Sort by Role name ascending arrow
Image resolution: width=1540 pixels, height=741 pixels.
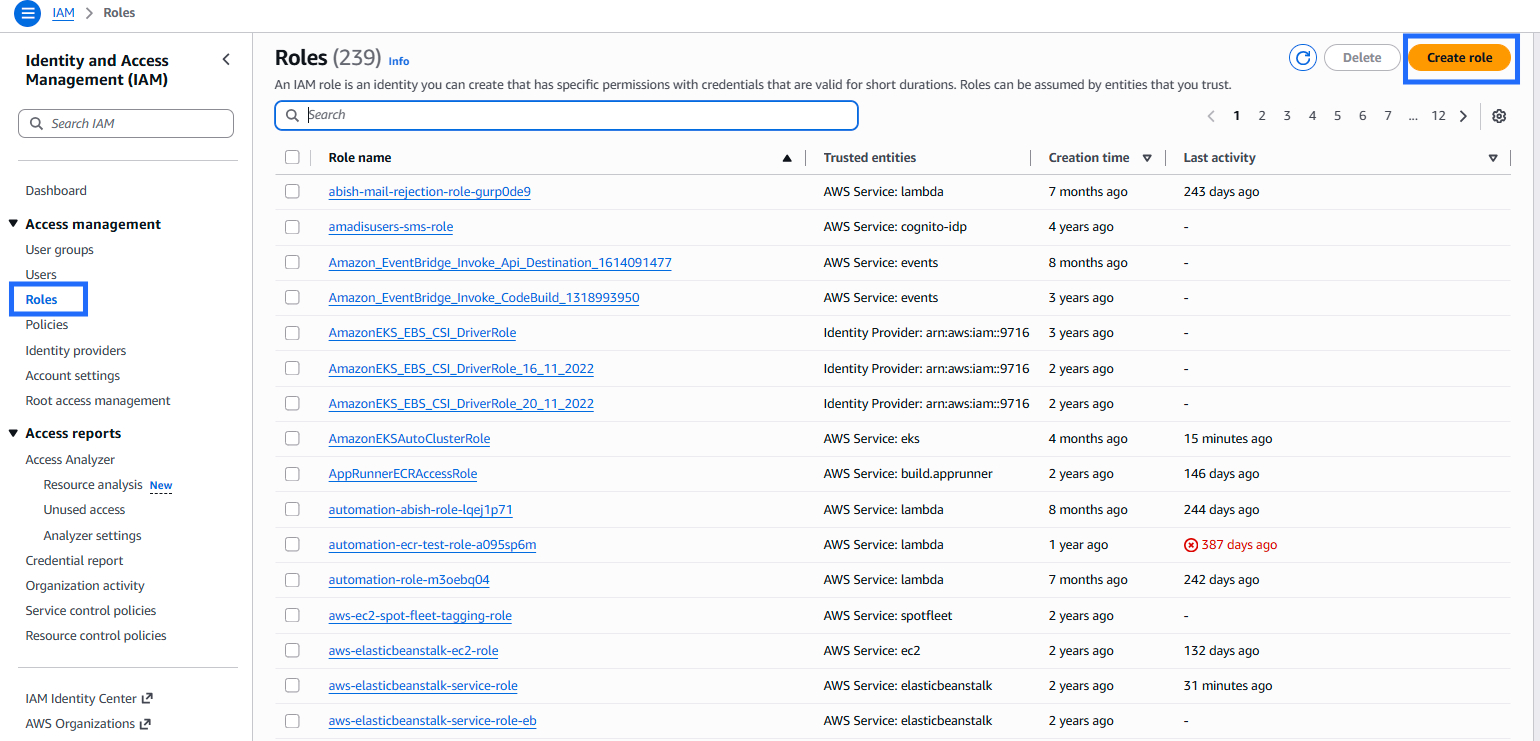787,158
